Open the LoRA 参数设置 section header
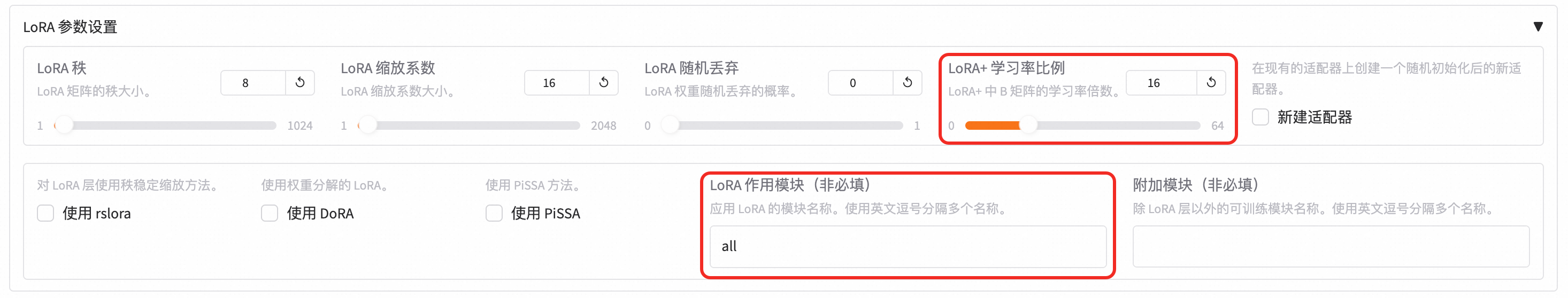The width and height of the screenshot is (1568, 298). (70, 27)
